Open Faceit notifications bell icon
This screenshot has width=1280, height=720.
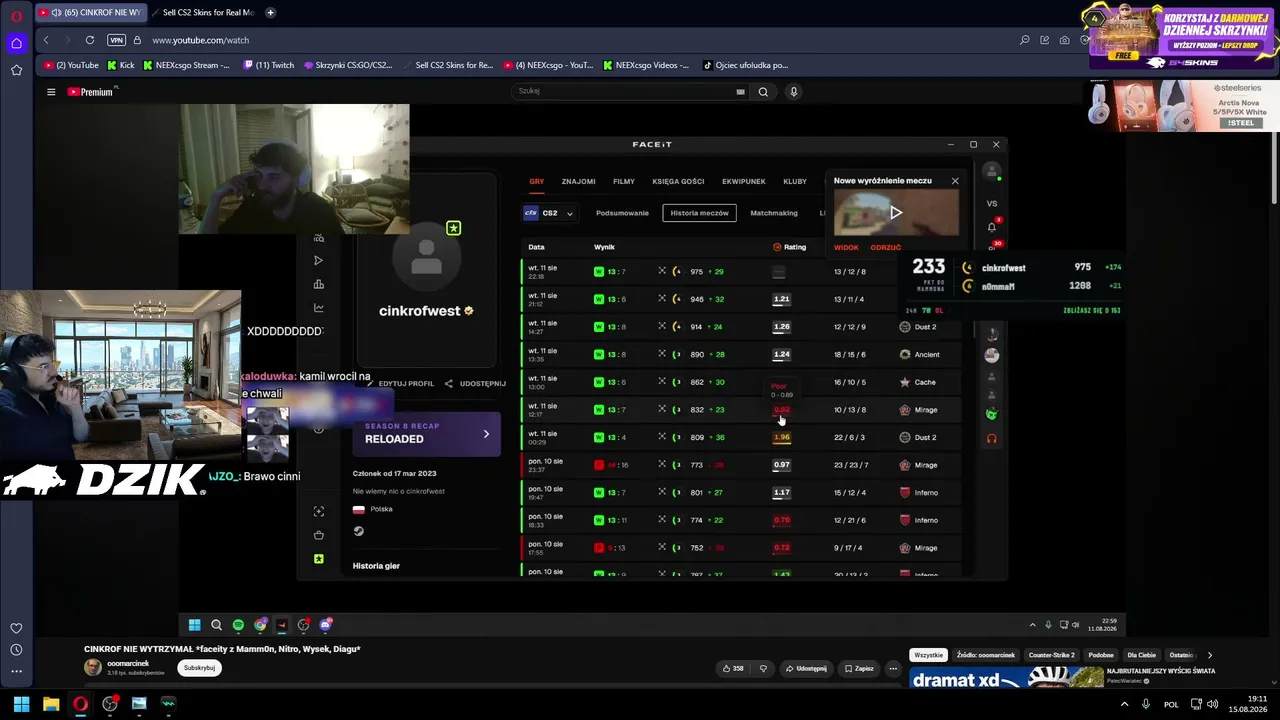click(x=992, y=227)
